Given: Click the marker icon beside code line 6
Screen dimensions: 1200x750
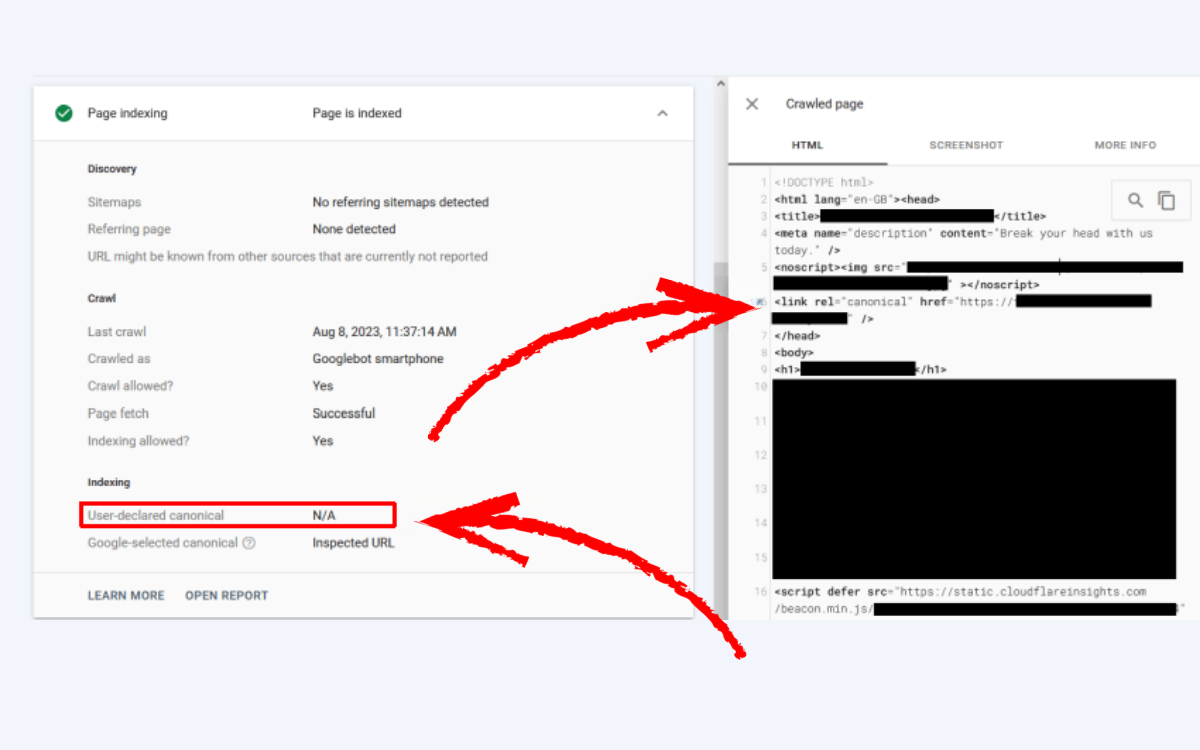Looking at the screenshot, I should 761,302.
